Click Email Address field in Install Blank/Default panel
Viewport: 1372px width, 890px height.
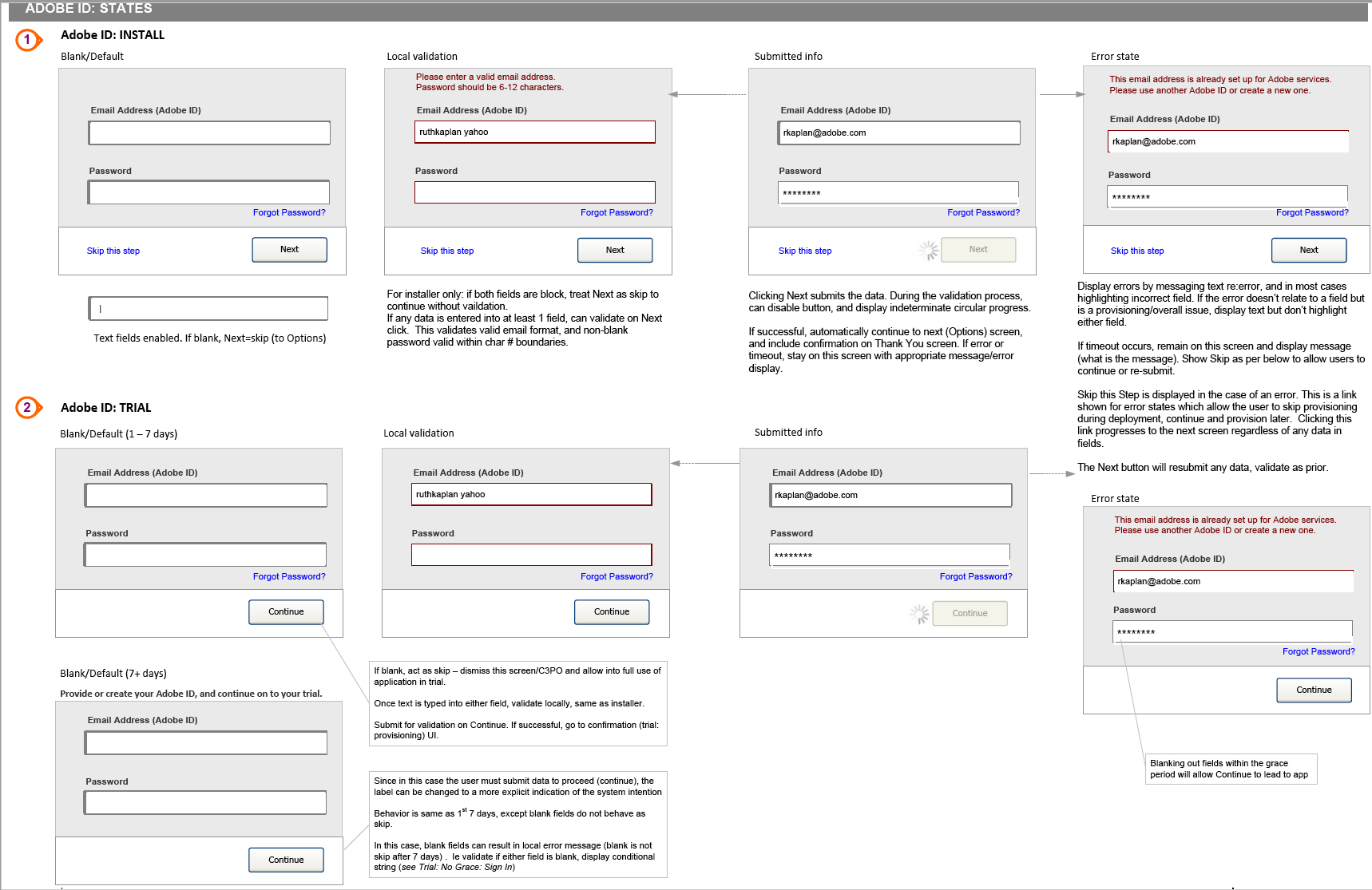click(x=209, y=133)
